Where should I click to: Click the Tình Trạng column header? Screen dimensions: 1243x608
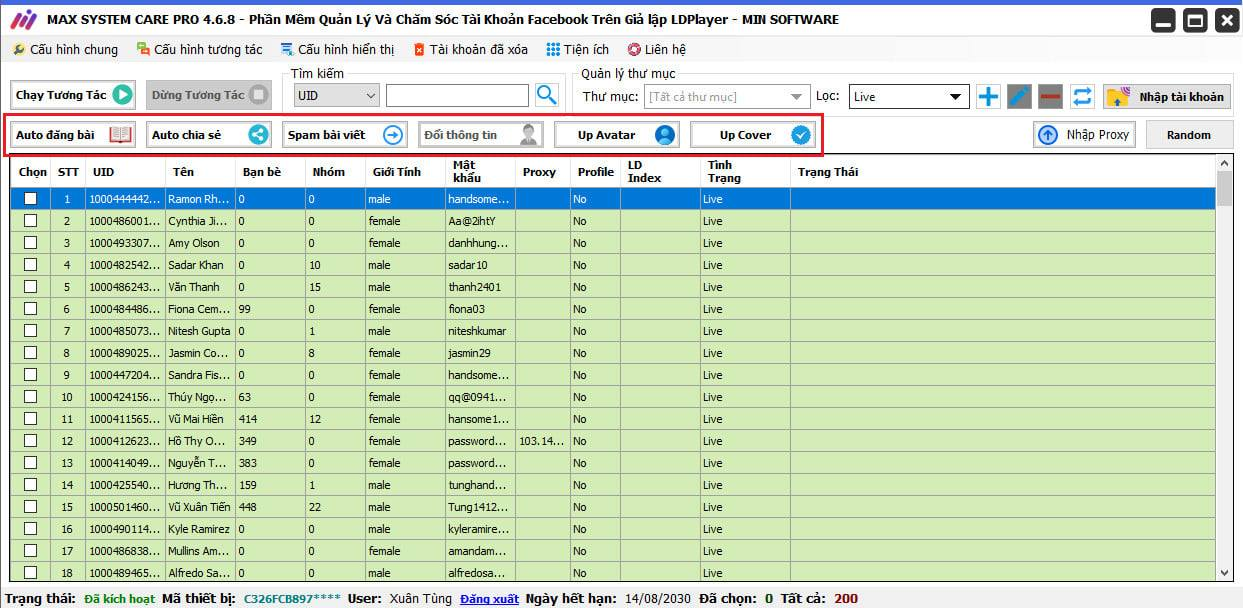(745, 172)
